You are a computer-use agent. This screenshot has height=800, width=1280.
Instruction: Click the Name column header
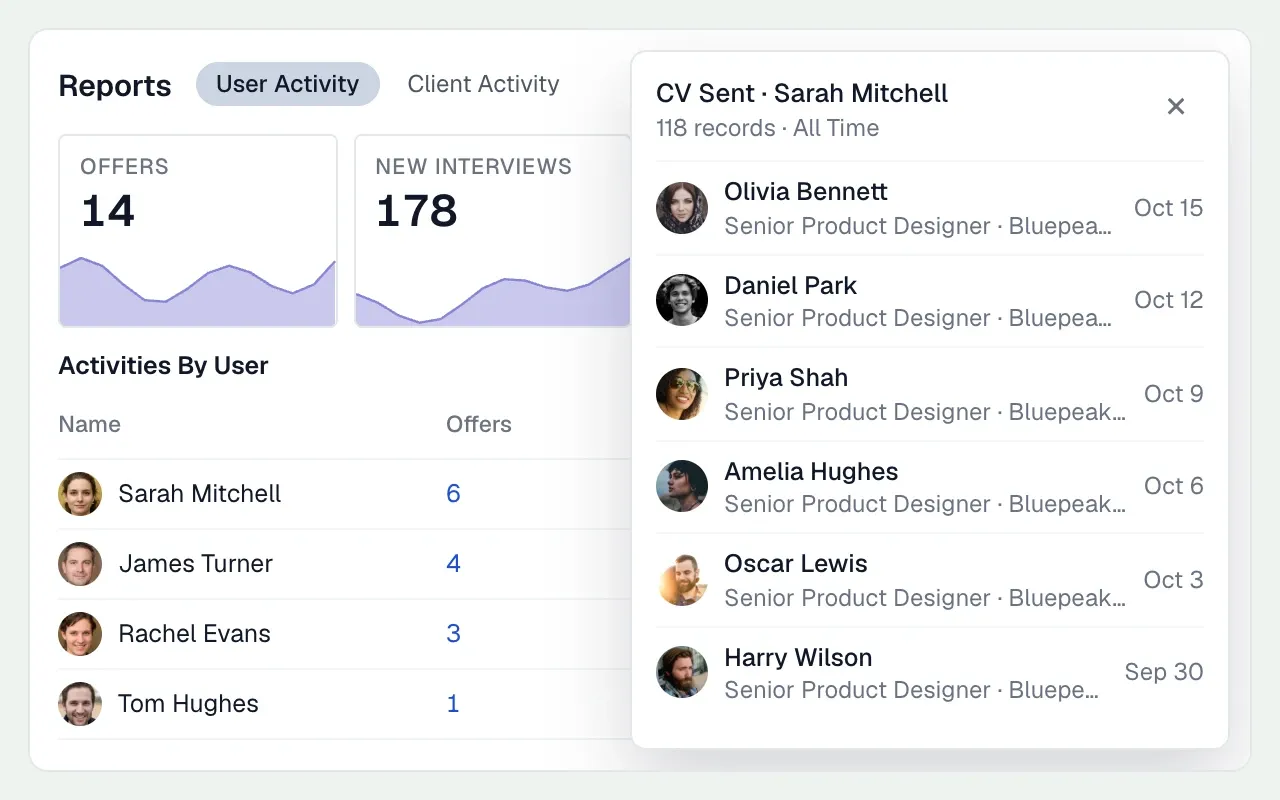89,424
